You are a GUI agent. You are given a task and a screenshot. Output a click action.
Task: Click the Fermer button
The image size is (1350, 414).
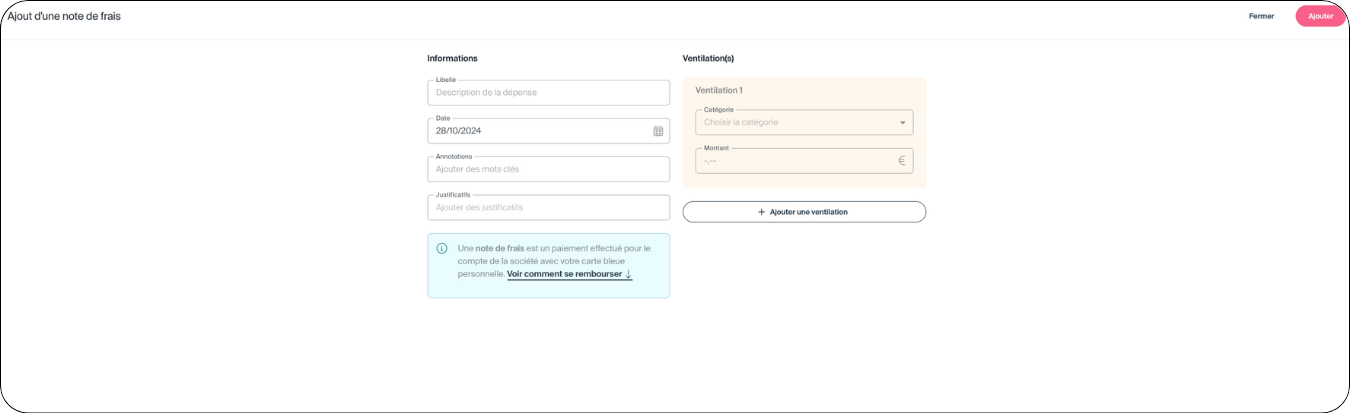1261,16
